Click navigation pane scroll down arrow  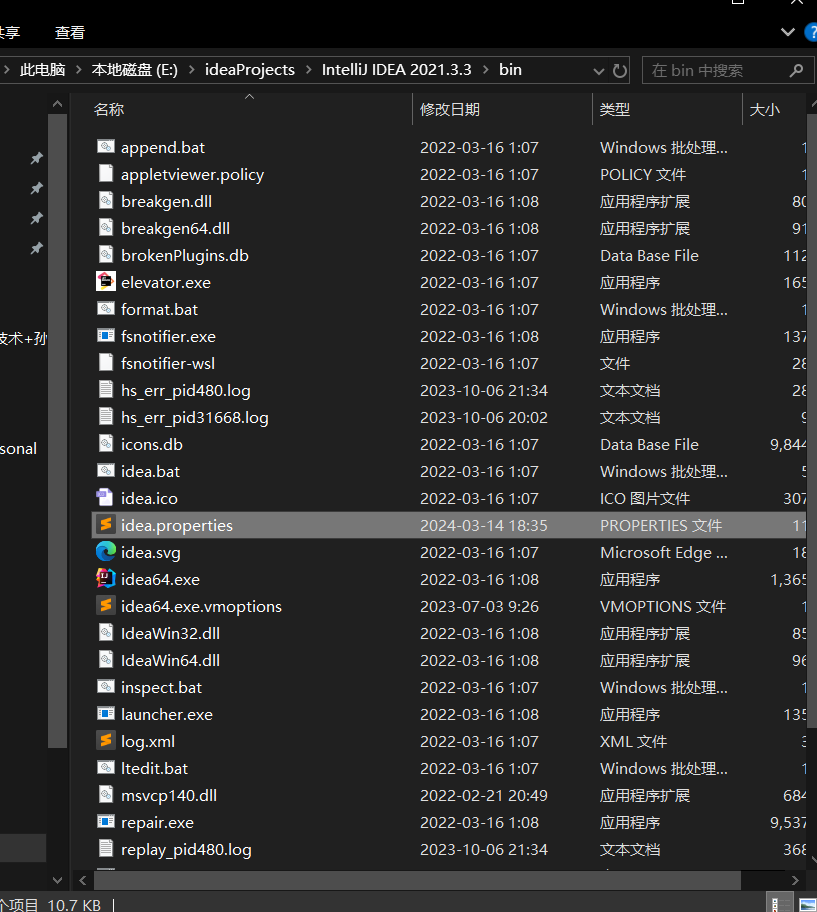(58, 880)
